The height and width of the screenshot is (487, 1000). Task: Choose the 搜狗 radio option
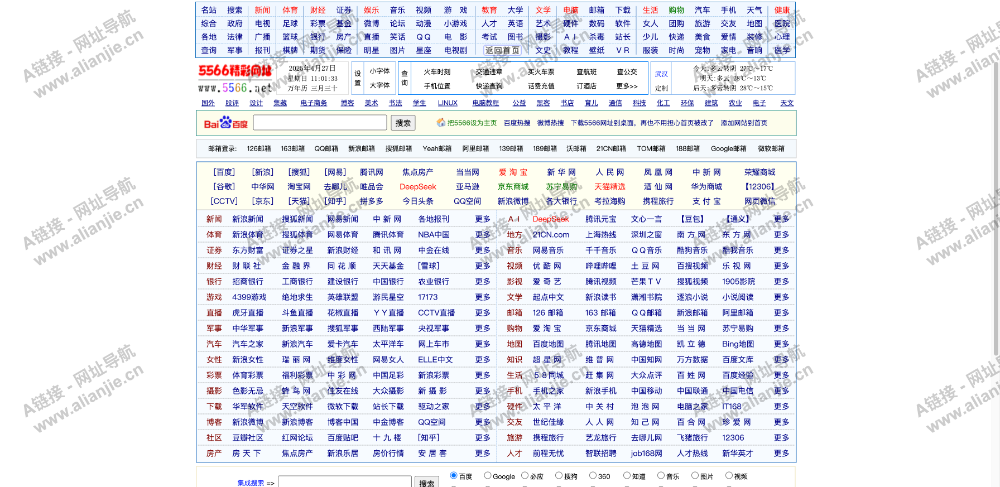coord(559,475)
